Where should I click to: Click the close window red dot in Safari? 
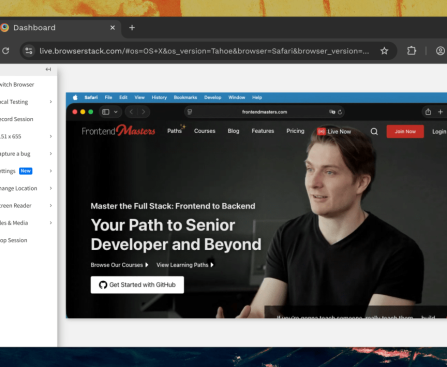coord(75,112)
